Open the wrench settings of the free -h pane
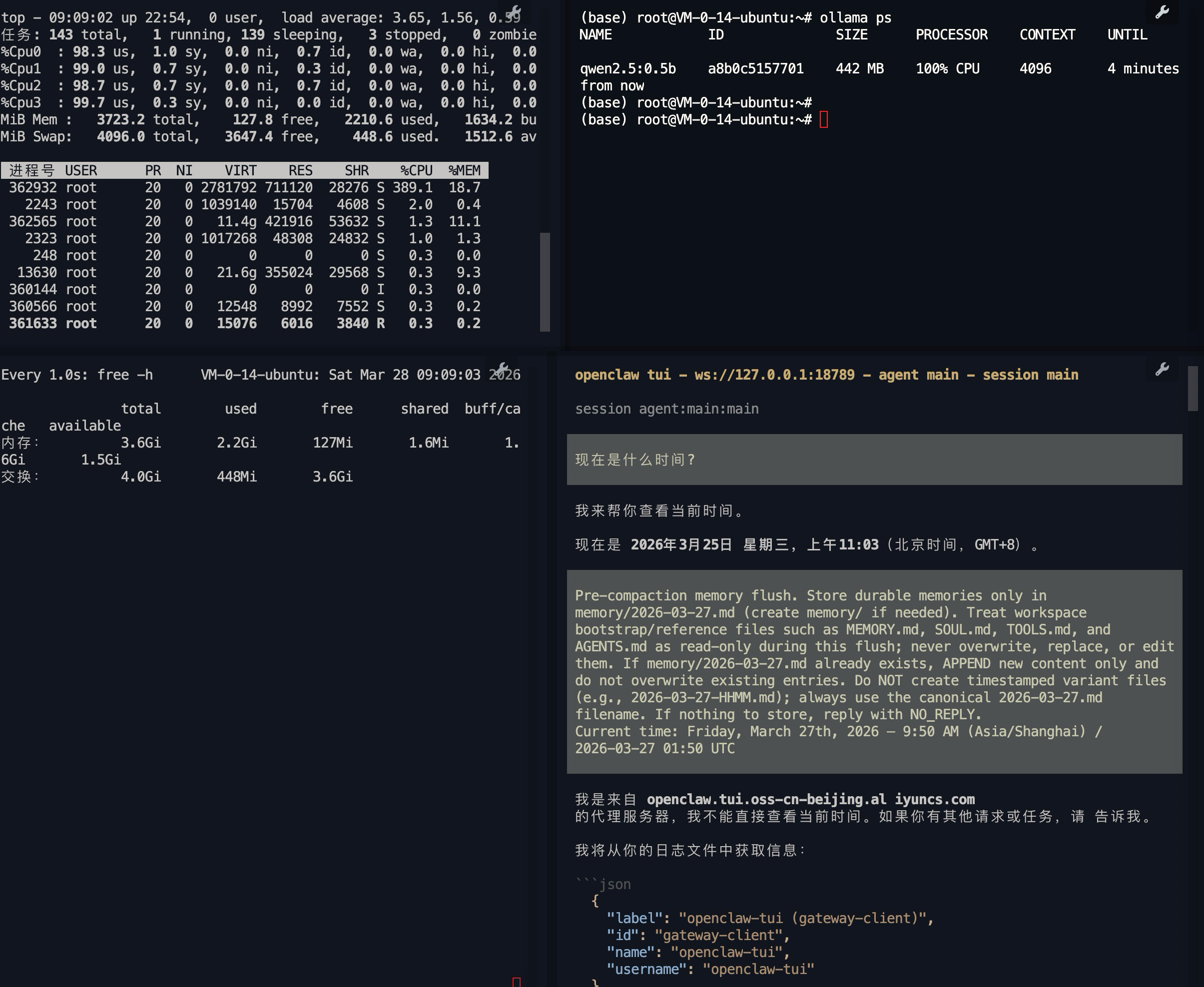 [x=501, y=369]
